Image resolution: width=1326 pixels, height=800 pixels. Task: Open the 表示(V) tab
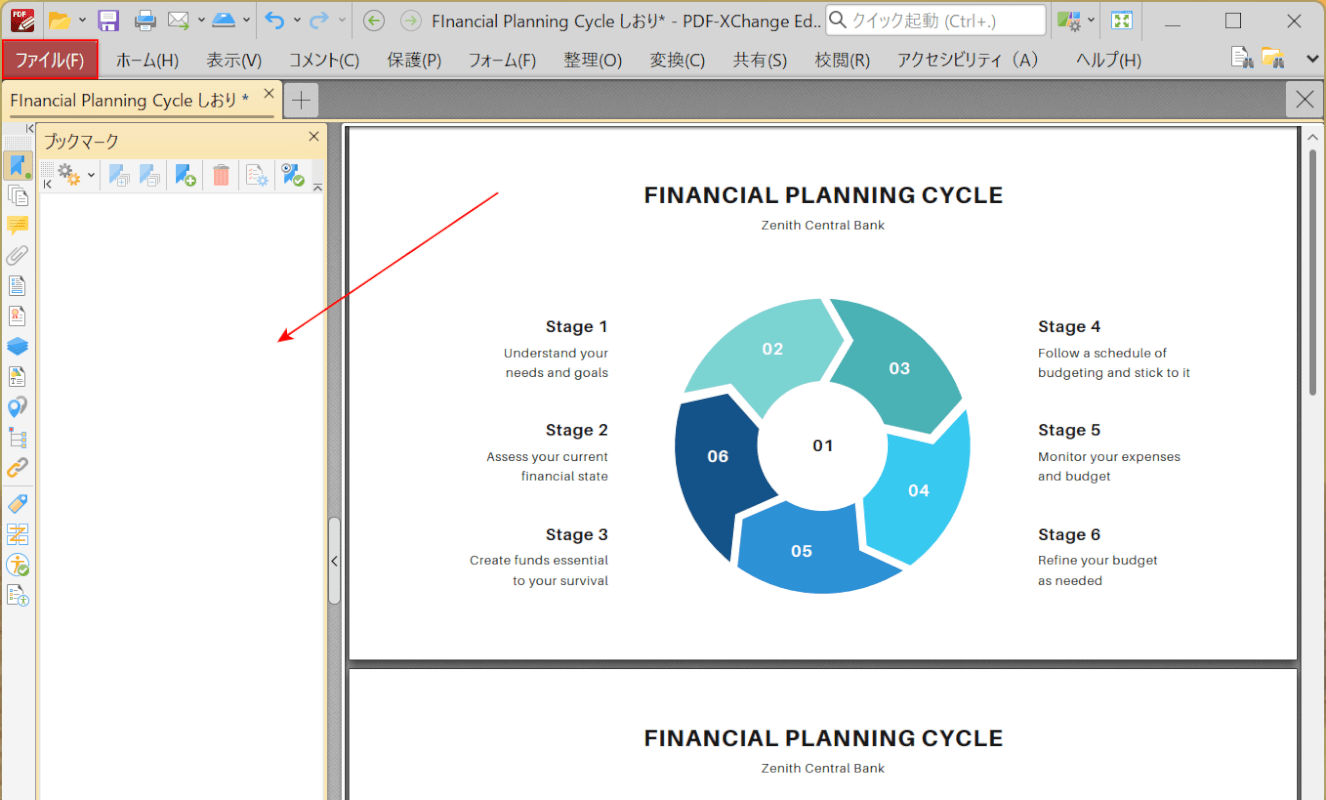click(x=234, y=60)
